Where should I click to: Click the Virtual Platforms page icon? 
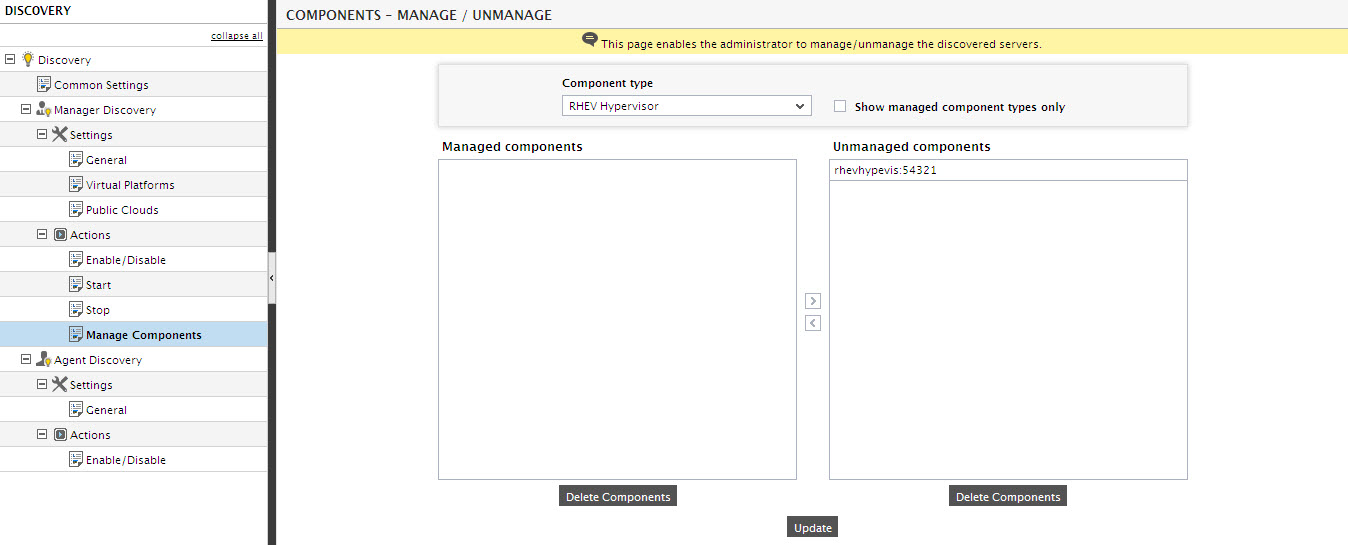coord(76,185)
